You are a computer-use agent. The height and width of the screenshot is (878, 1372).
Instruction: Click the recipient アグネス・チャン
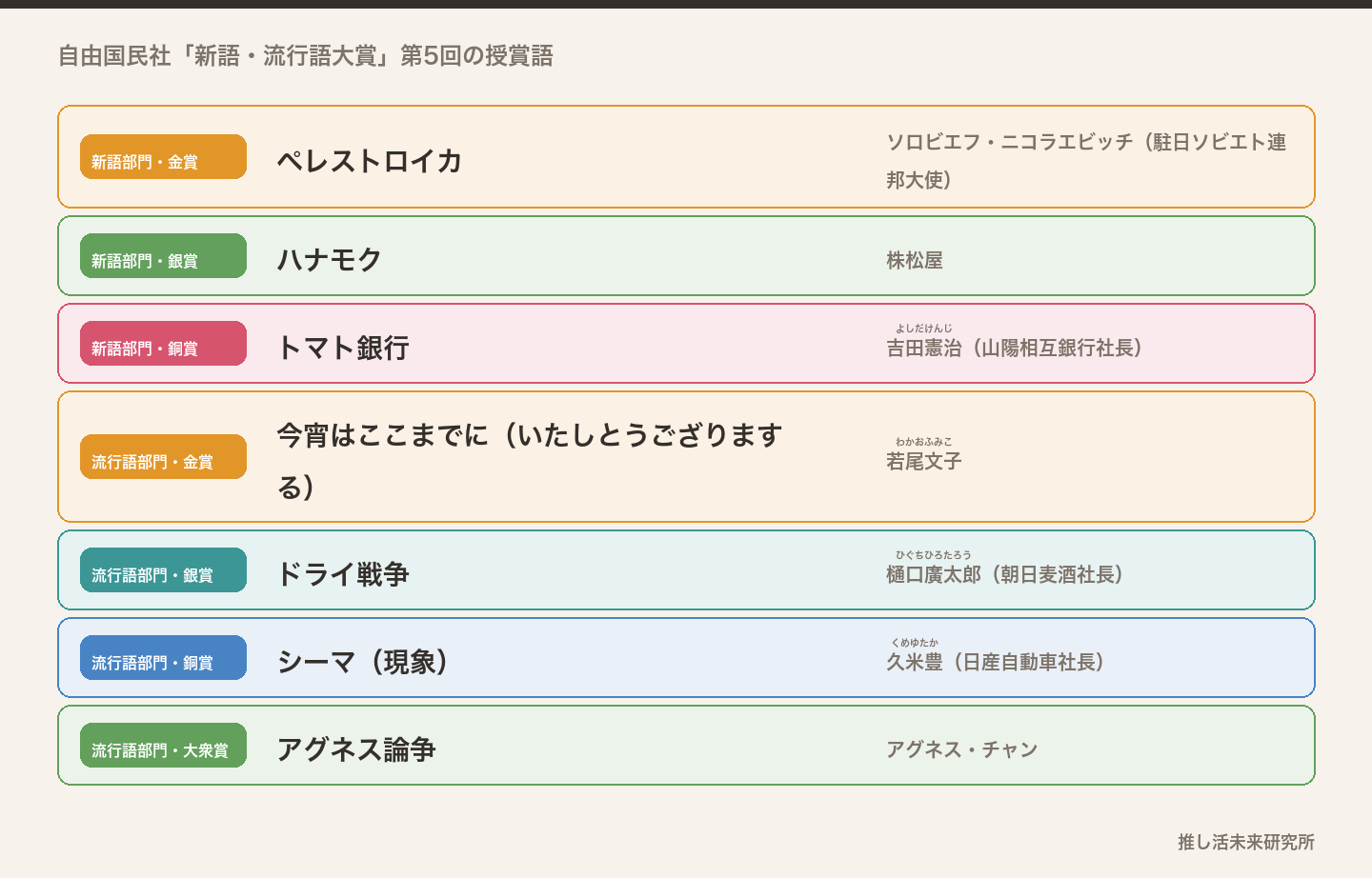coord(962,749)
